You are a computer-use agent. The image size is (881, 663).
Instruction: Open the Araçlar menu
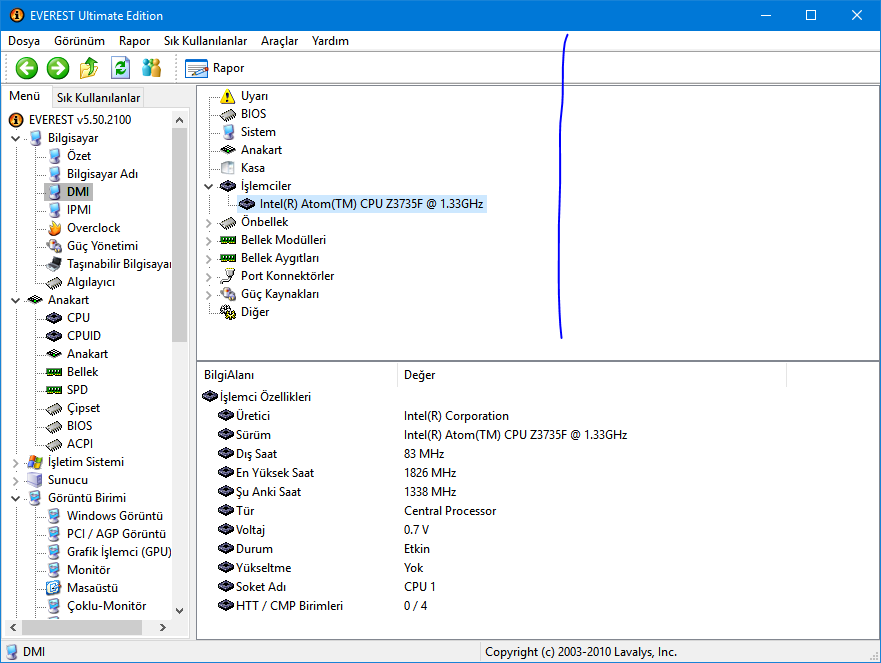279,41
